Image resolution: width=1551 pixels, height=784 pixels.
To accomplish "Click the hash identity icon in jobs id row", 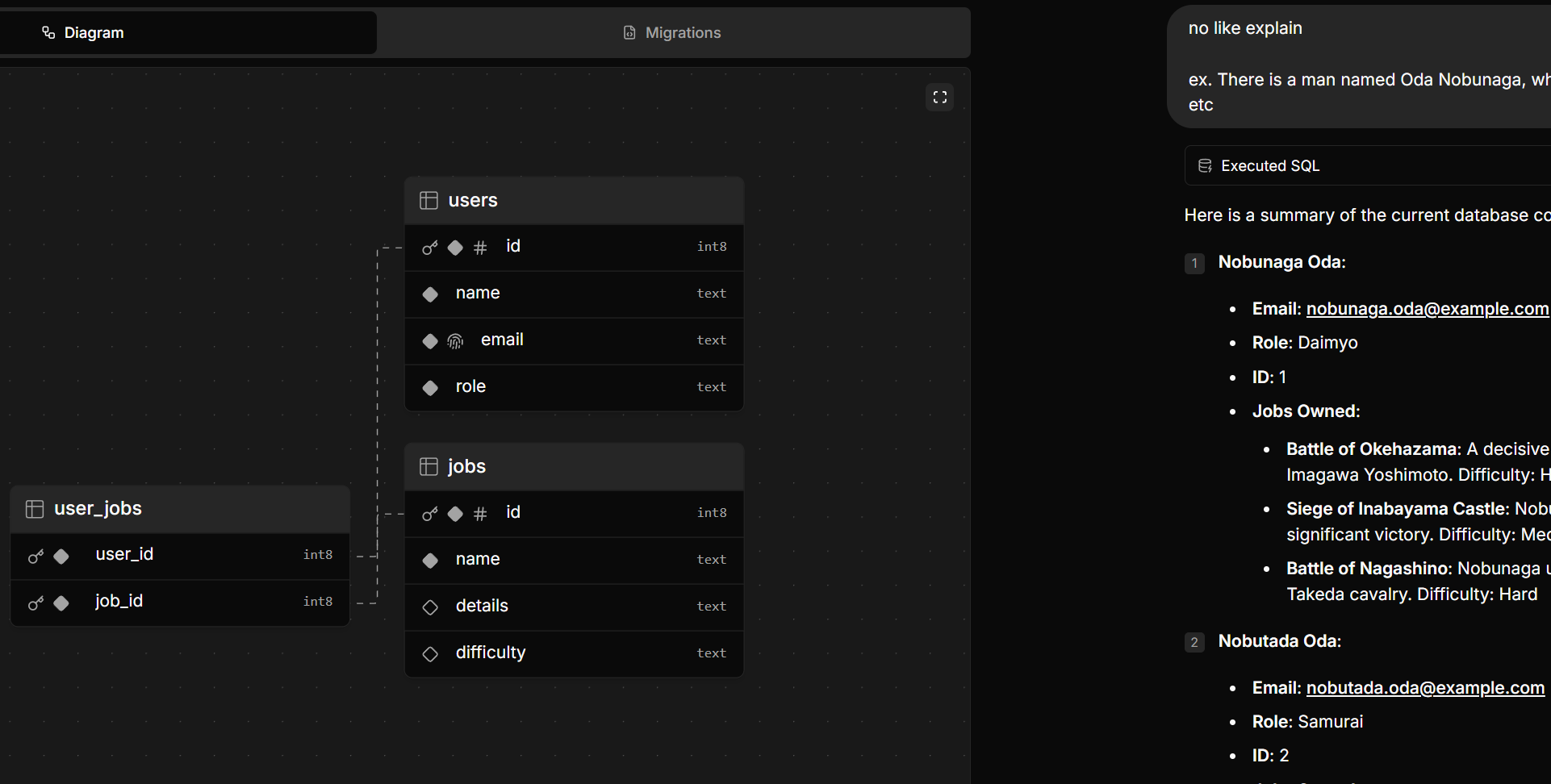I will (x=480, y=514).
